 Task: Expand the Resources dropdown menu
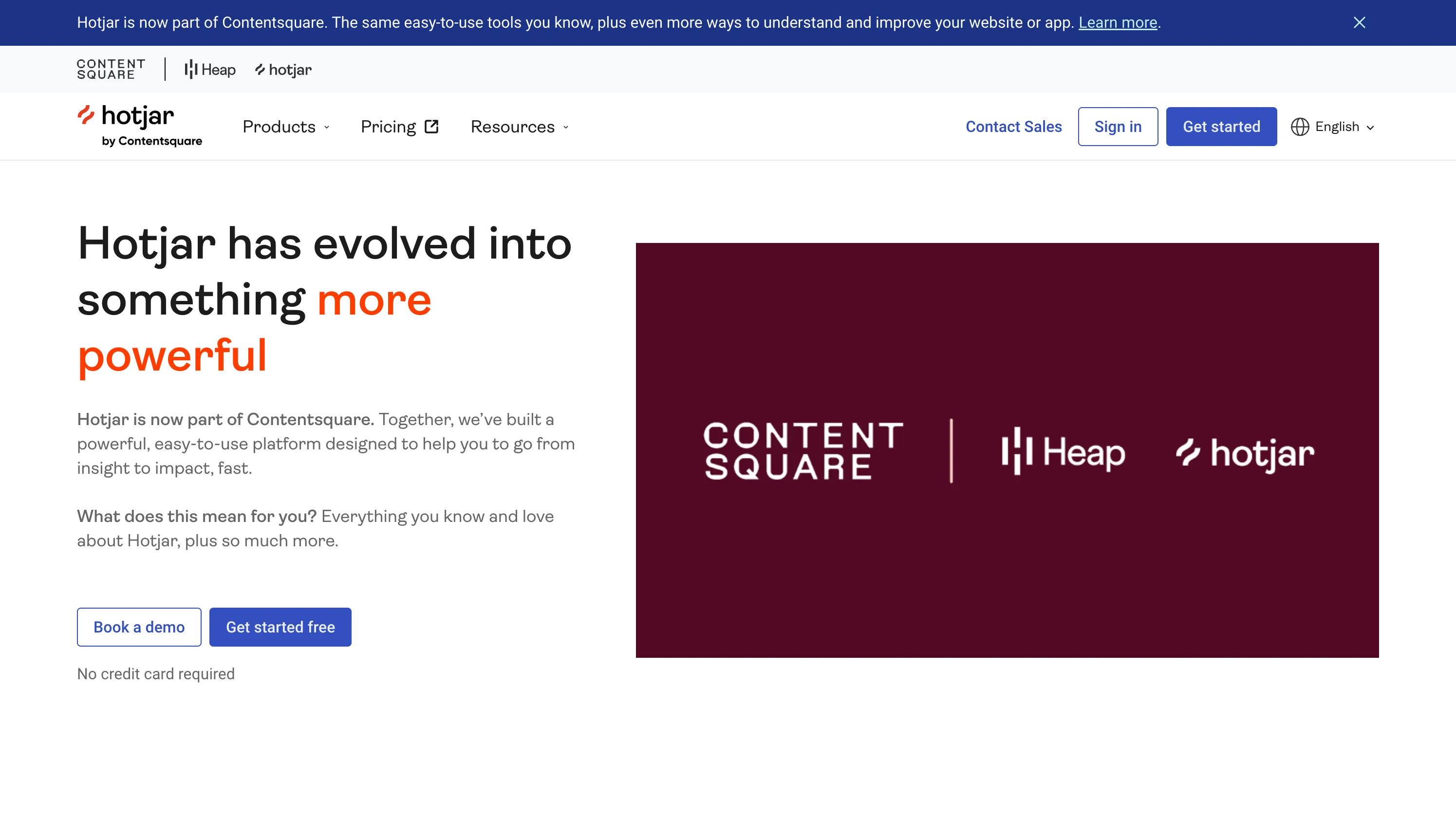[x=518, y=126]
